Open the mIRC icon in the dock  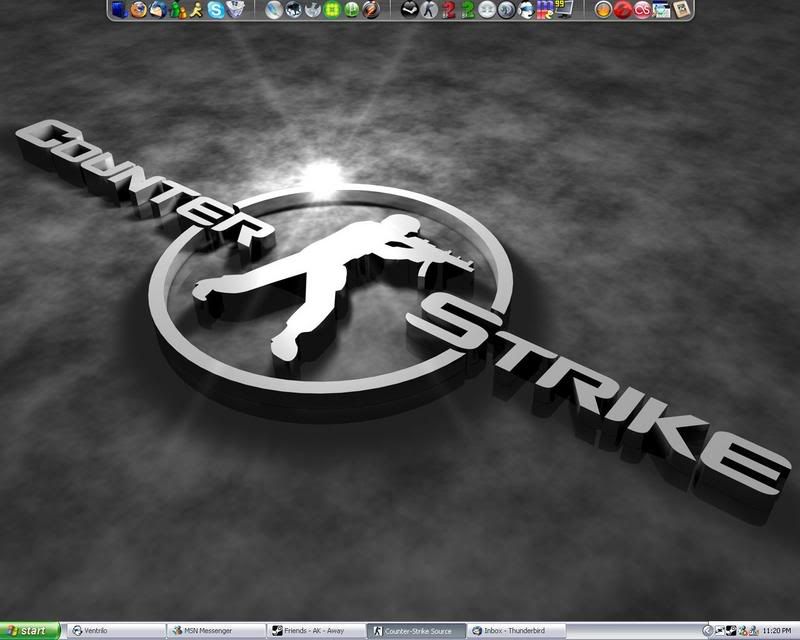pyautogui.click(x=545, y=10)
